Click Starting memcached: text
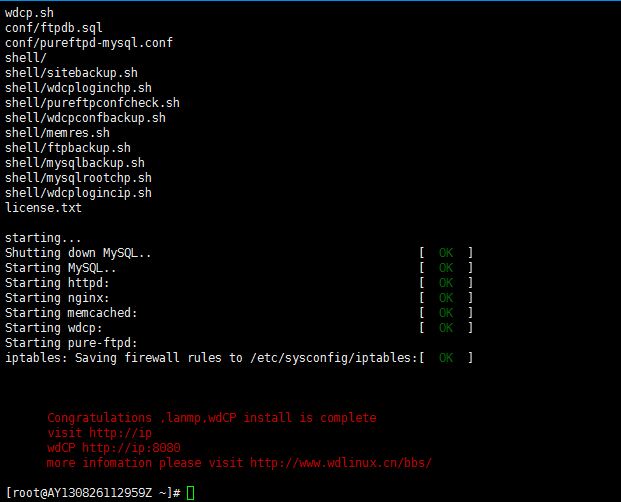621x502 pixels. 71,313
